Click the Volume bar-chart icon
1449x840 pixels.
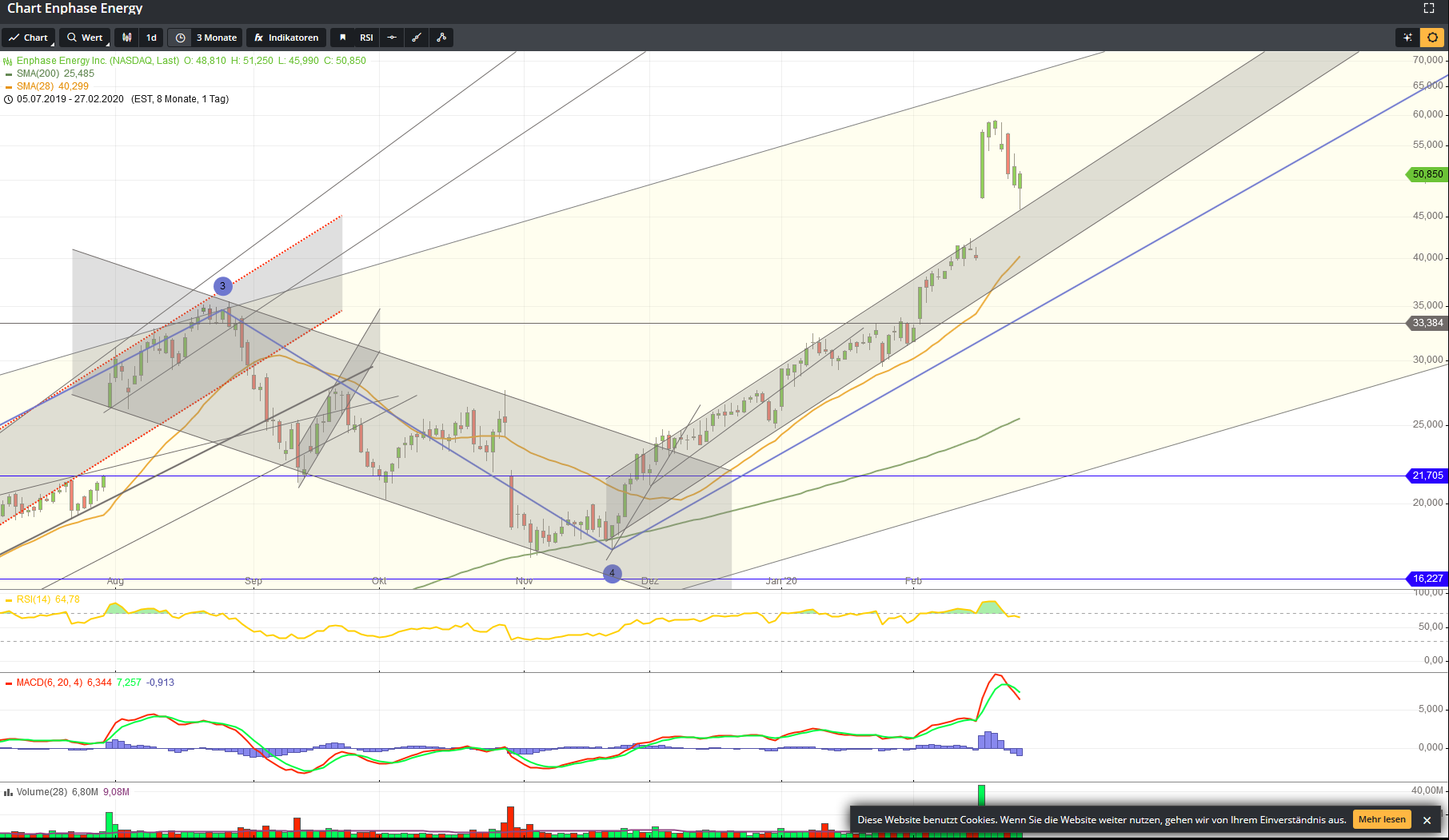click(8, 792)
